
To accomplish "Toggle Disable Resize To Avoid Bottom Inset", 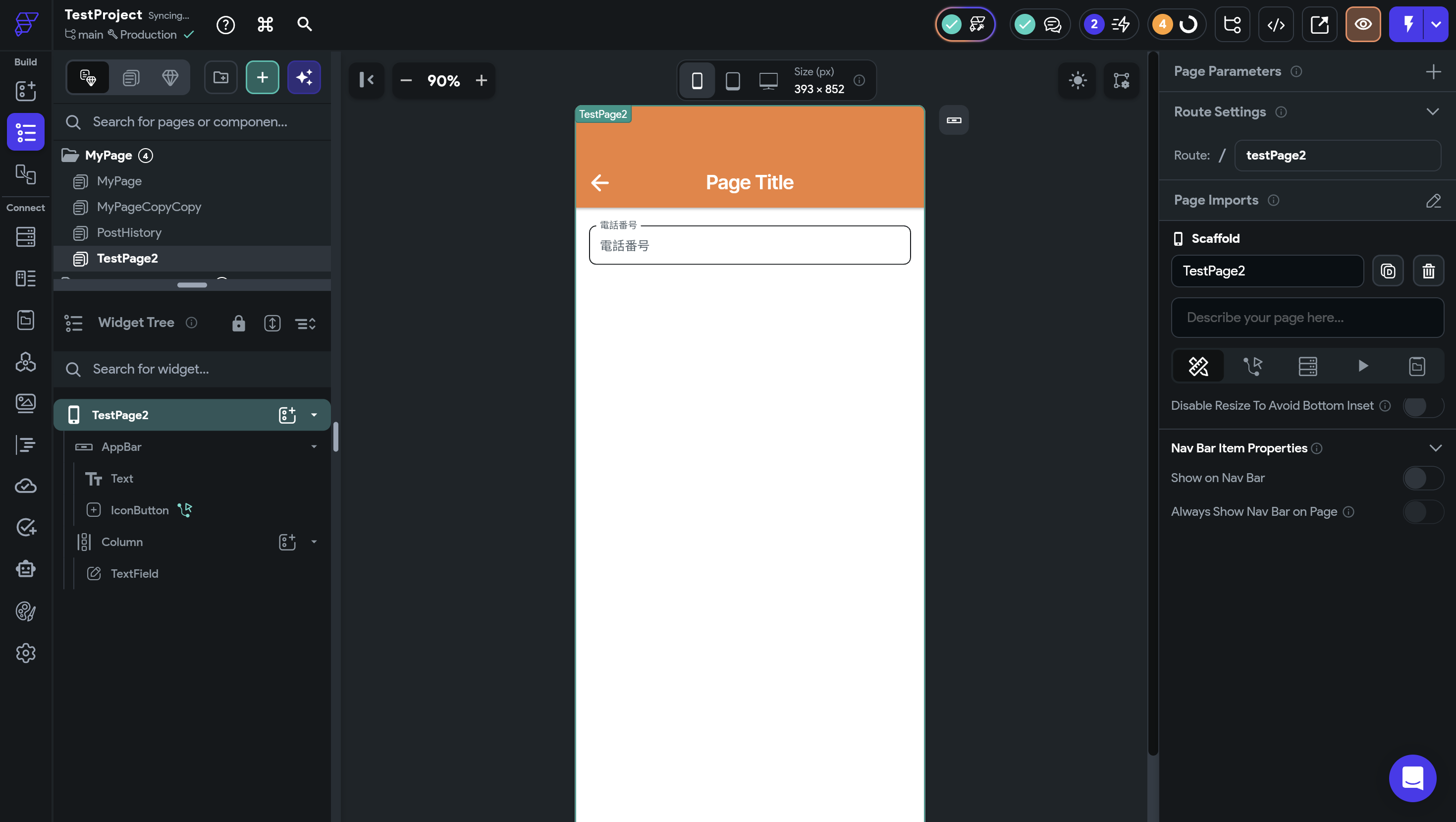I will pos(1423,406).
